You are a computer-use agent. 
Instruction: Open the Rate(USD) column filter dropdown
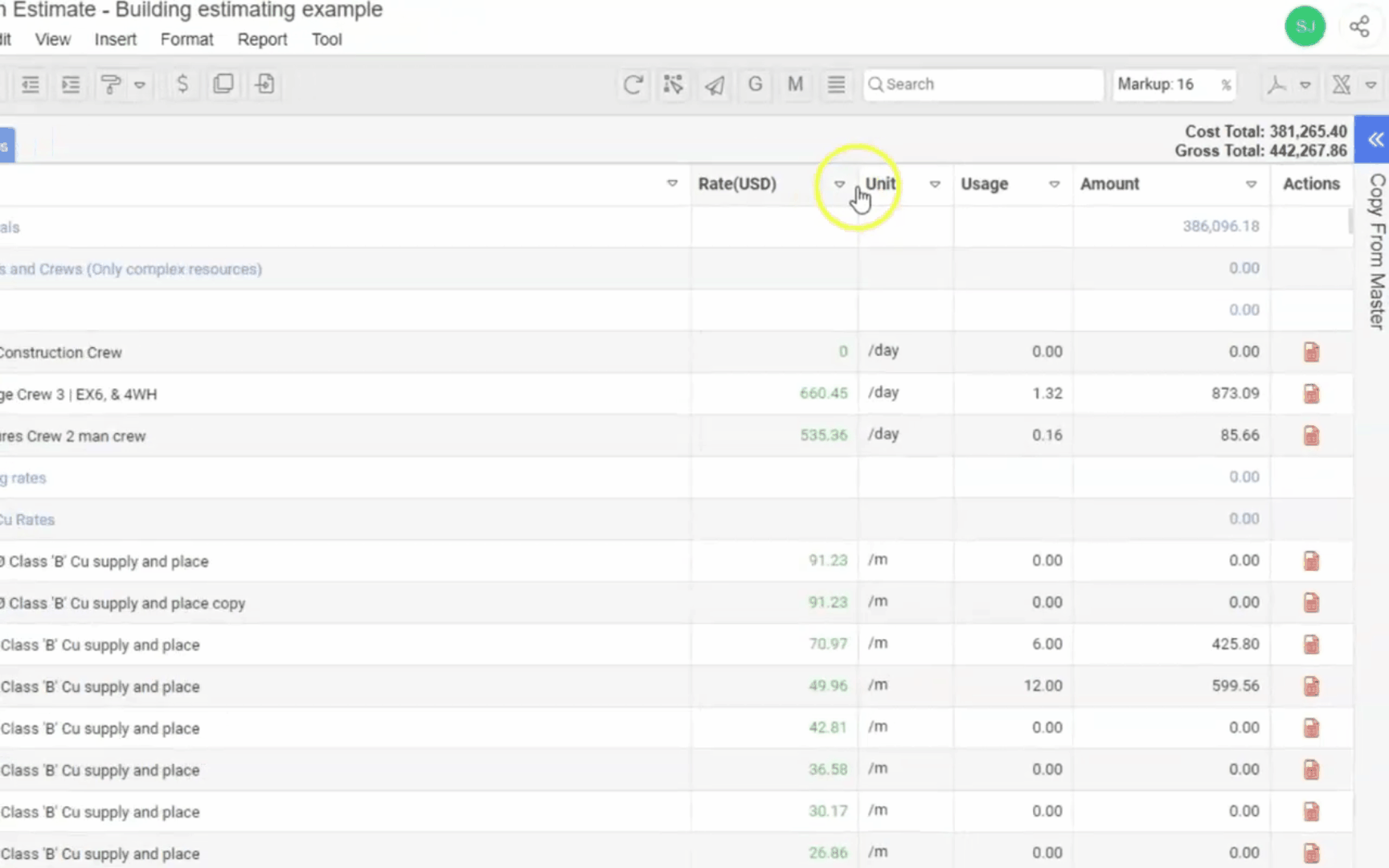point(839,184)
